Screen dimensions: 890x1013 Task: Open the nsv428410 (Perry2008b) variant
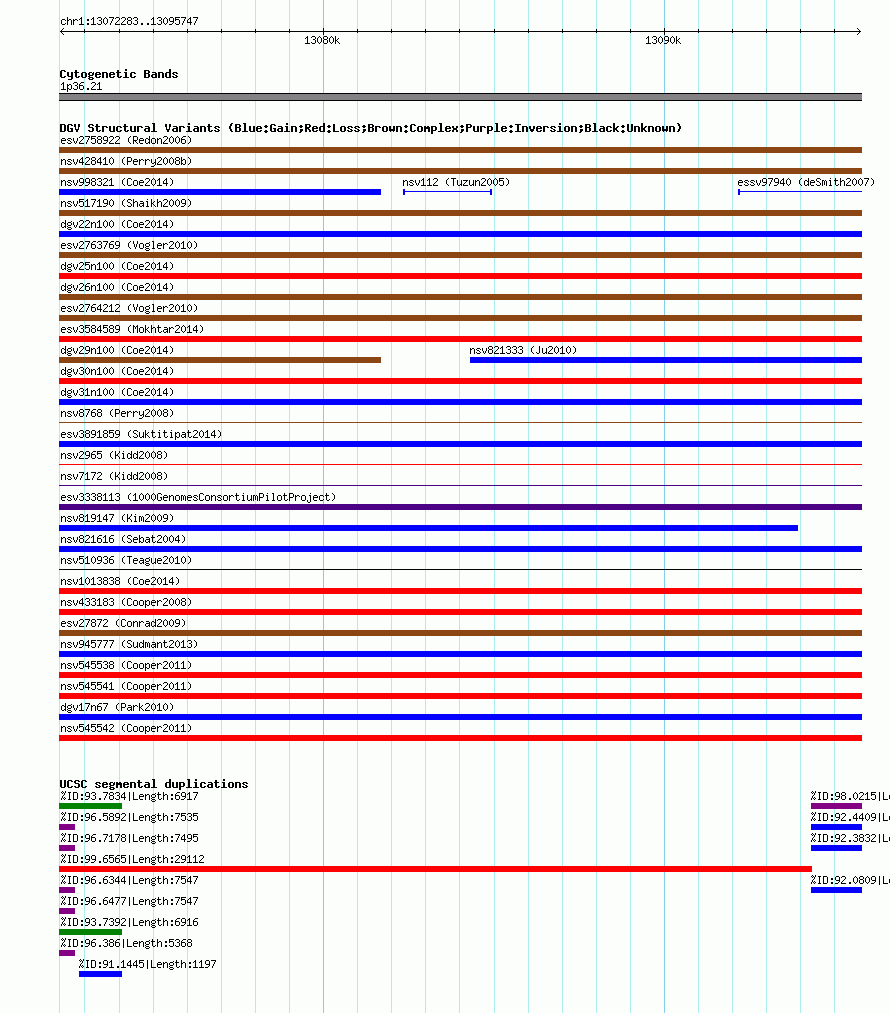126,162
